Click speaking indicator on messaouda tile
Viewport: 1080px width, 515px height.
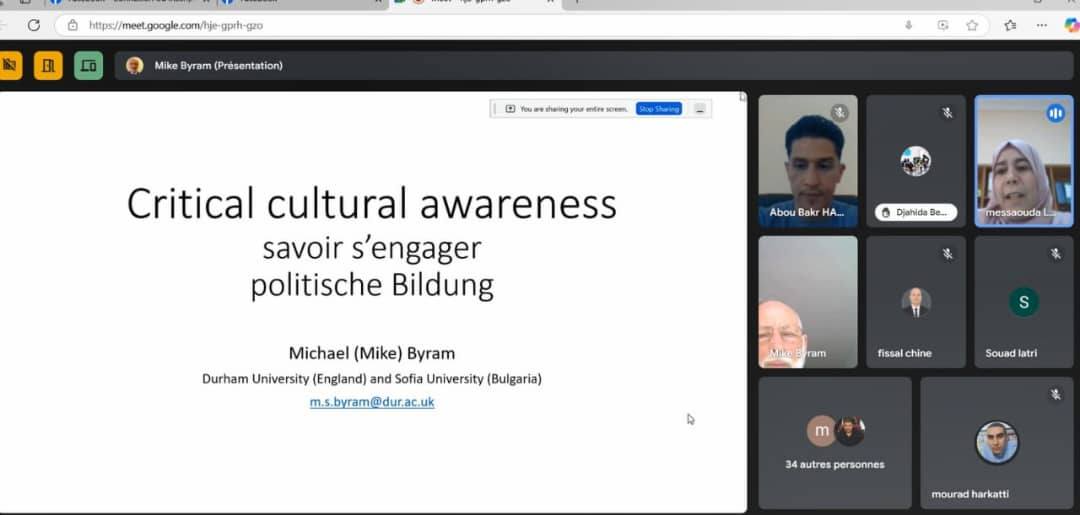(1055, 113)
